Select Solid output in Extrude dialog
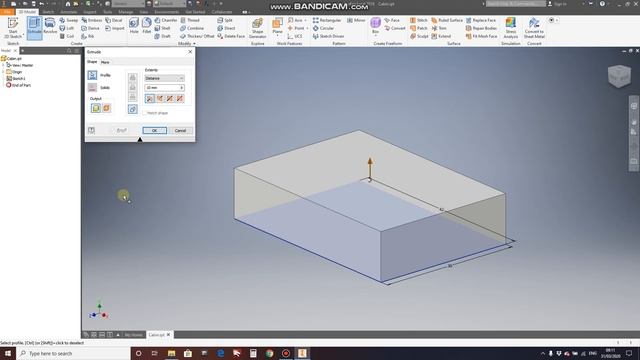640x360 pixels. (x=96, y=108)
